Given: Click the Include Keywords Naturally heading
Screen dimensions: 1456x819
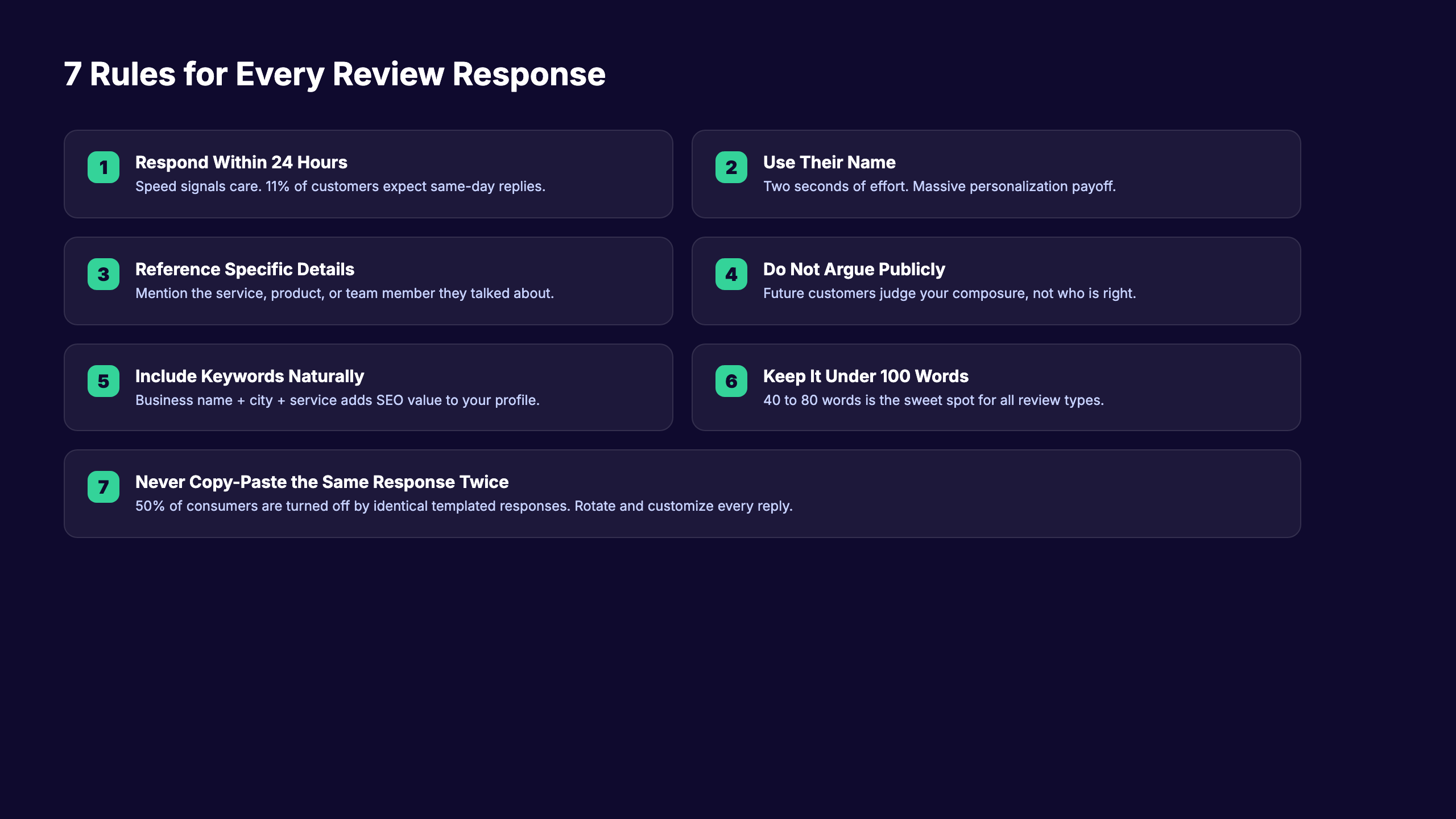Looking at the screenshot, I should tap(249, 376).
